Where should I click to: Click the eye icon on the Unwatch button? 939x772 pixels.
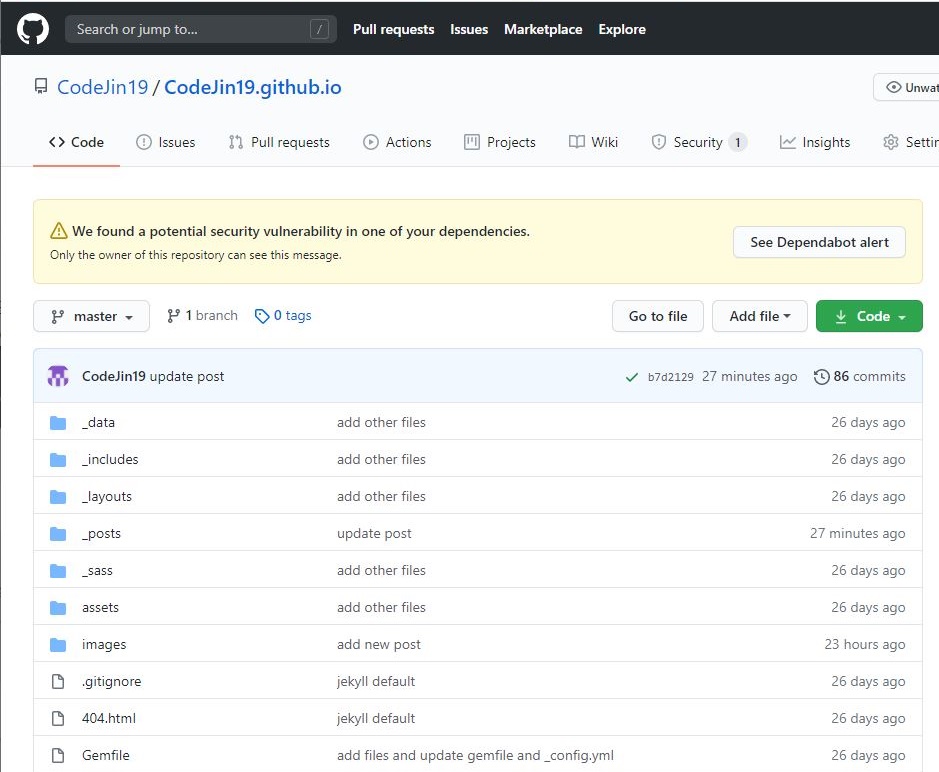click(893, 87)
